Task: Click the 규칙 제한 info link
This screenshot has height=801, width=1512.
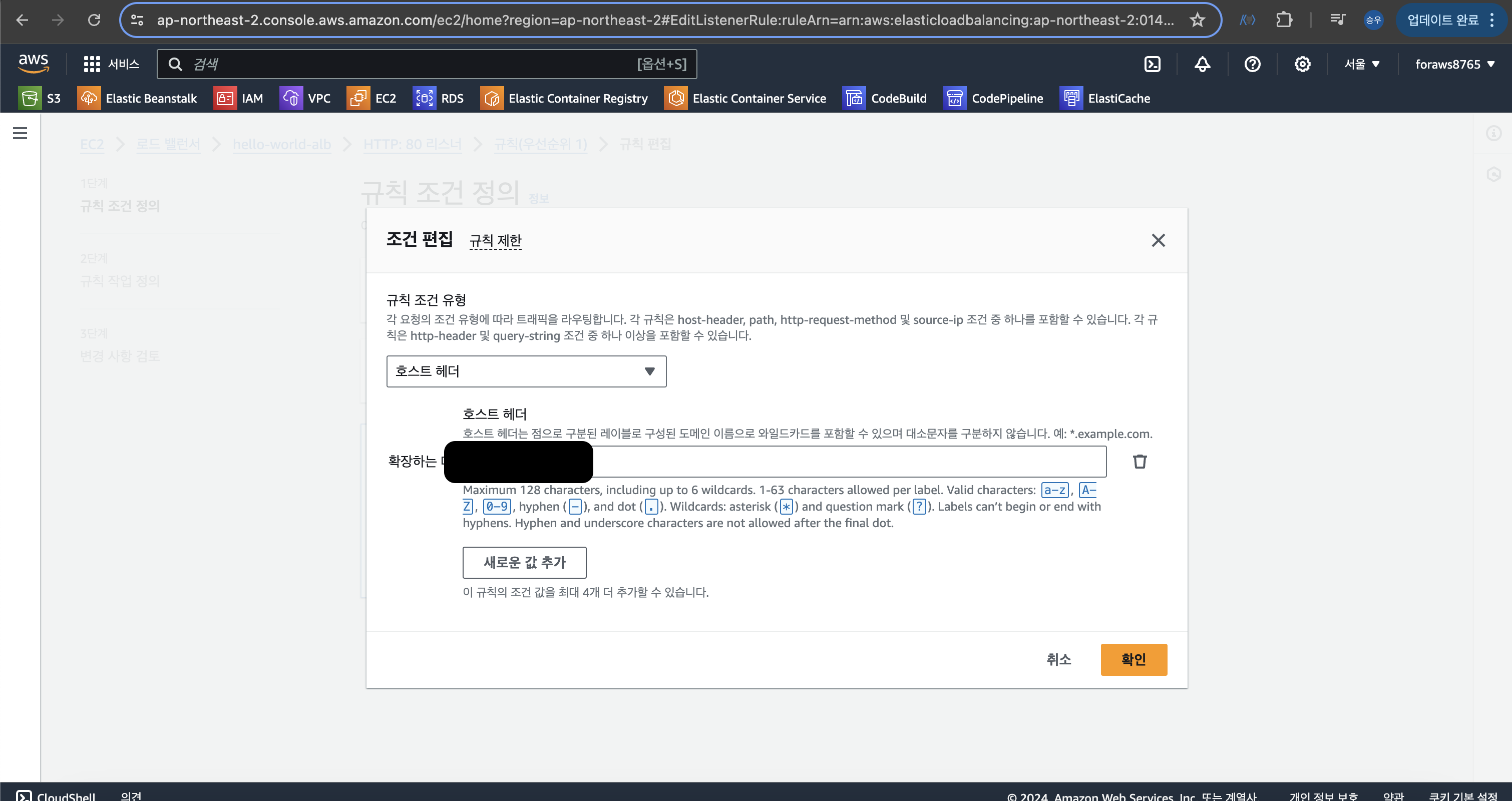Action: coord(495,241)
